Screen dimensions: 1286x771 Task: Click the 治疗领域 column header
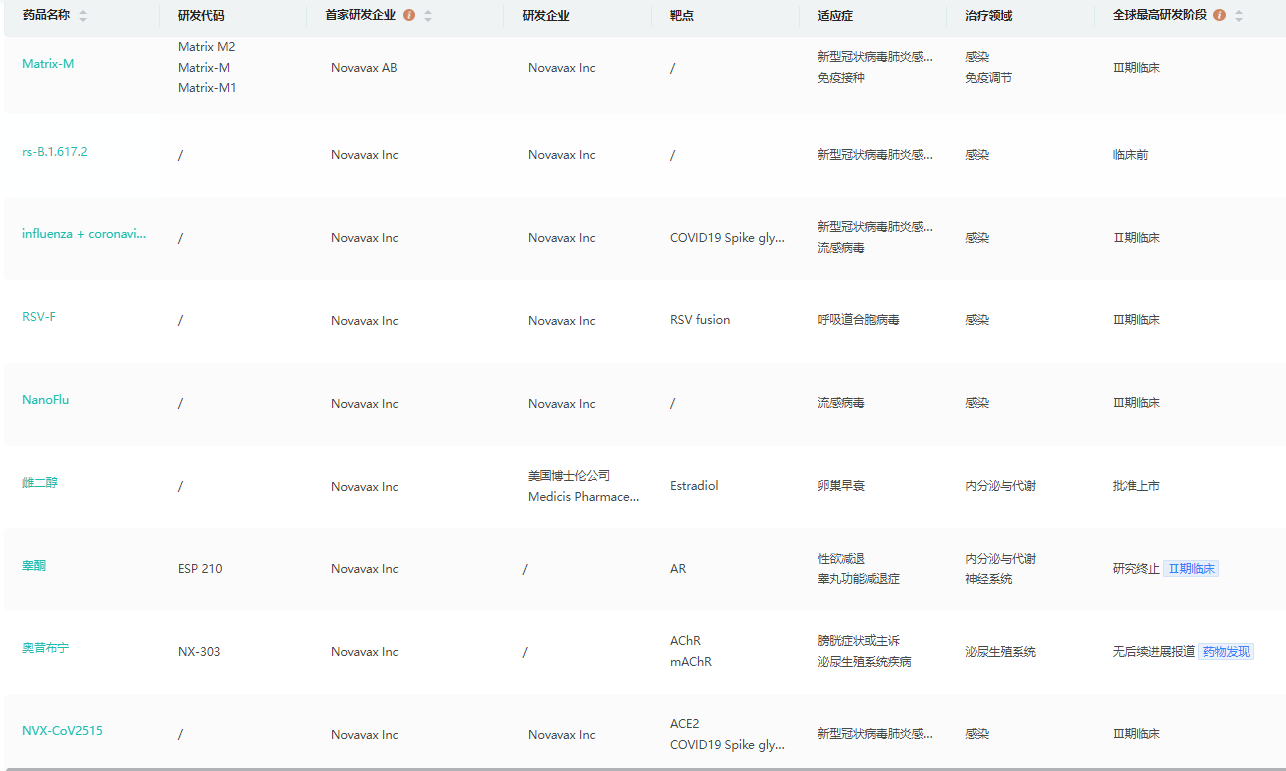(989, 16)
